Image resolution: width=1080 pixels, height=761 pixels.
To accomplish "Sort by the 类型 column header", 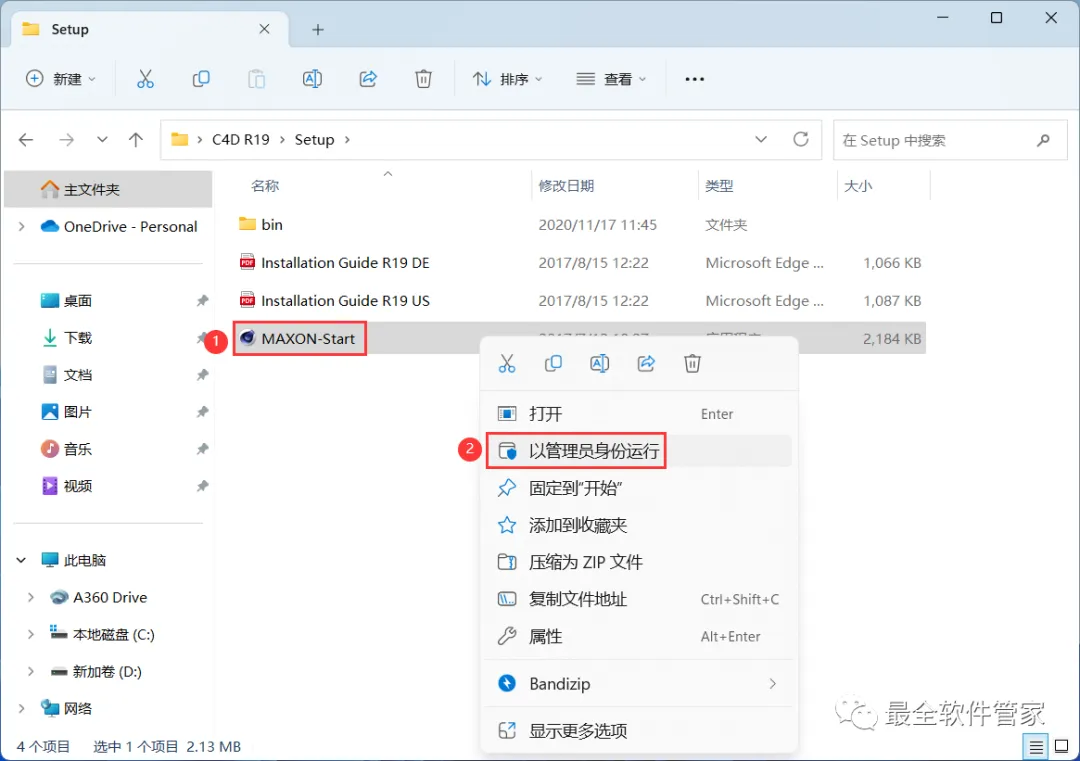I will point(719,186).
